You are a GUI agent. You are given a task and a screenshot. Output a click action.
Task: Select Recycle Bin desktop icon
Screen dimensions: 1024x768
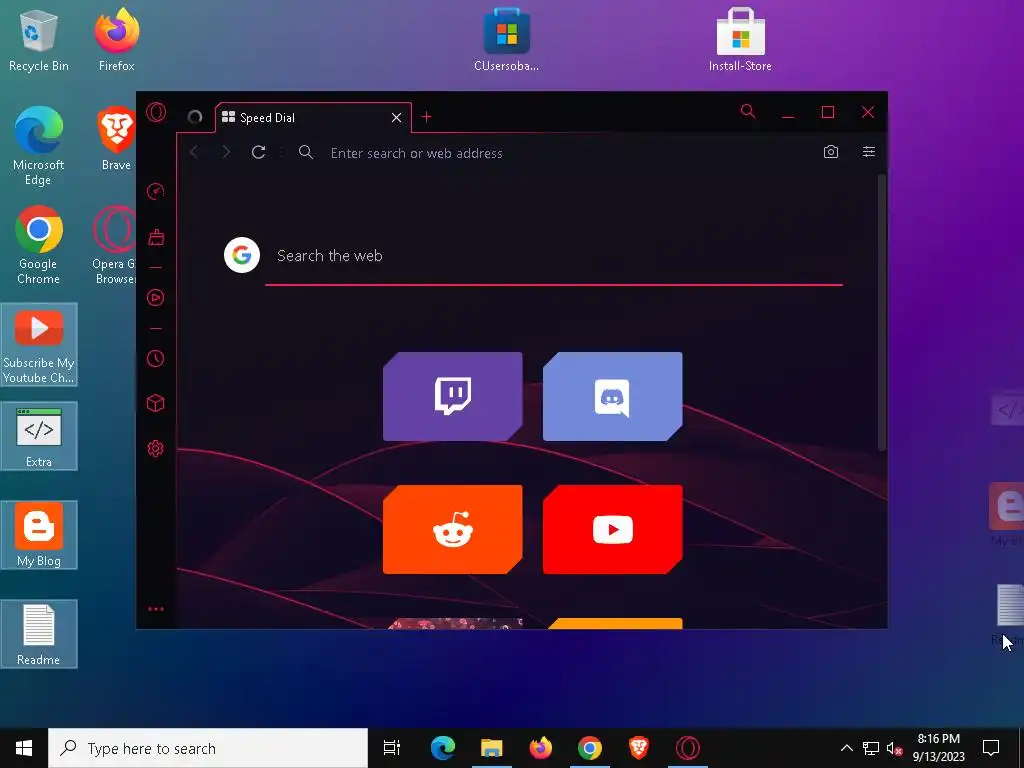(x=39, y=40)
